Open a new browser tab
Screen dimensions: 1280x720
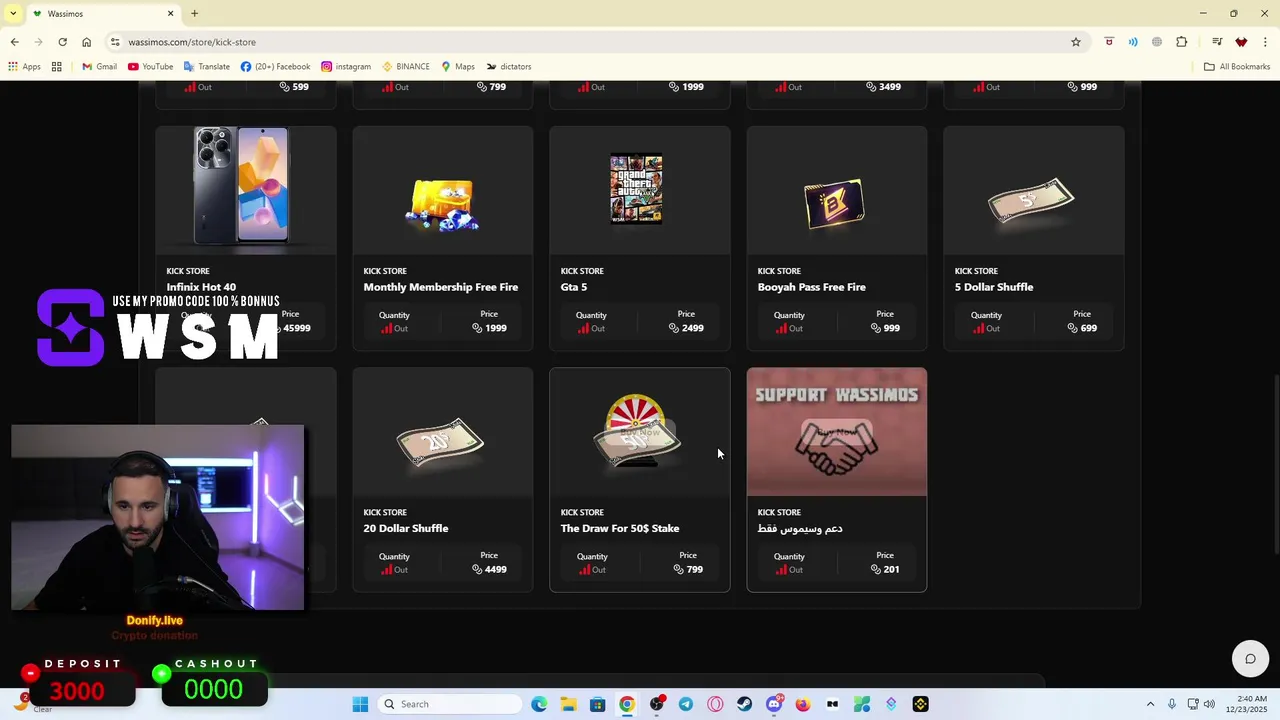194,13
